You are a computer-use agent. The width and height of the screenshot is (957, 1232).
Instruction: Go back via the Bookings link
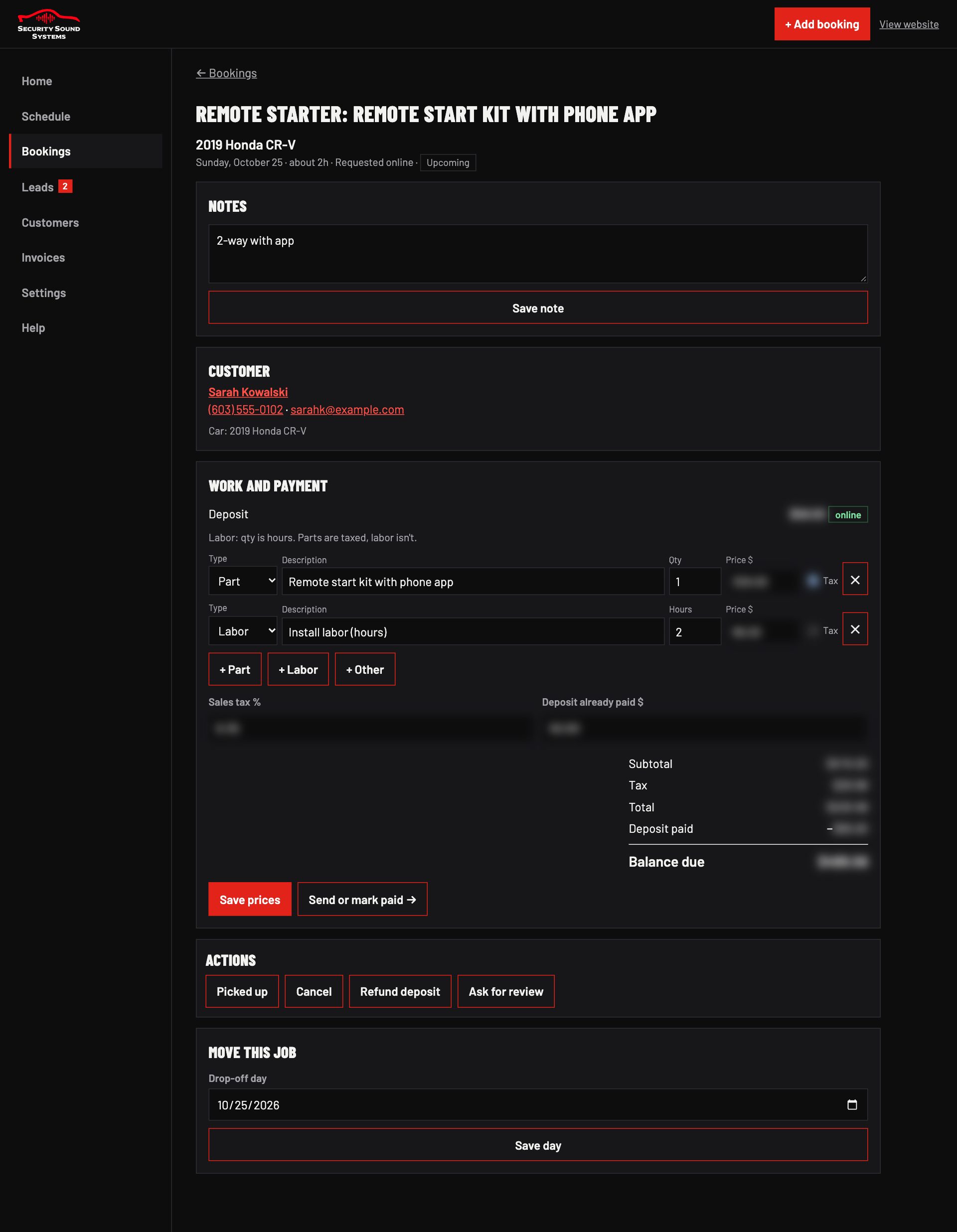226,73
